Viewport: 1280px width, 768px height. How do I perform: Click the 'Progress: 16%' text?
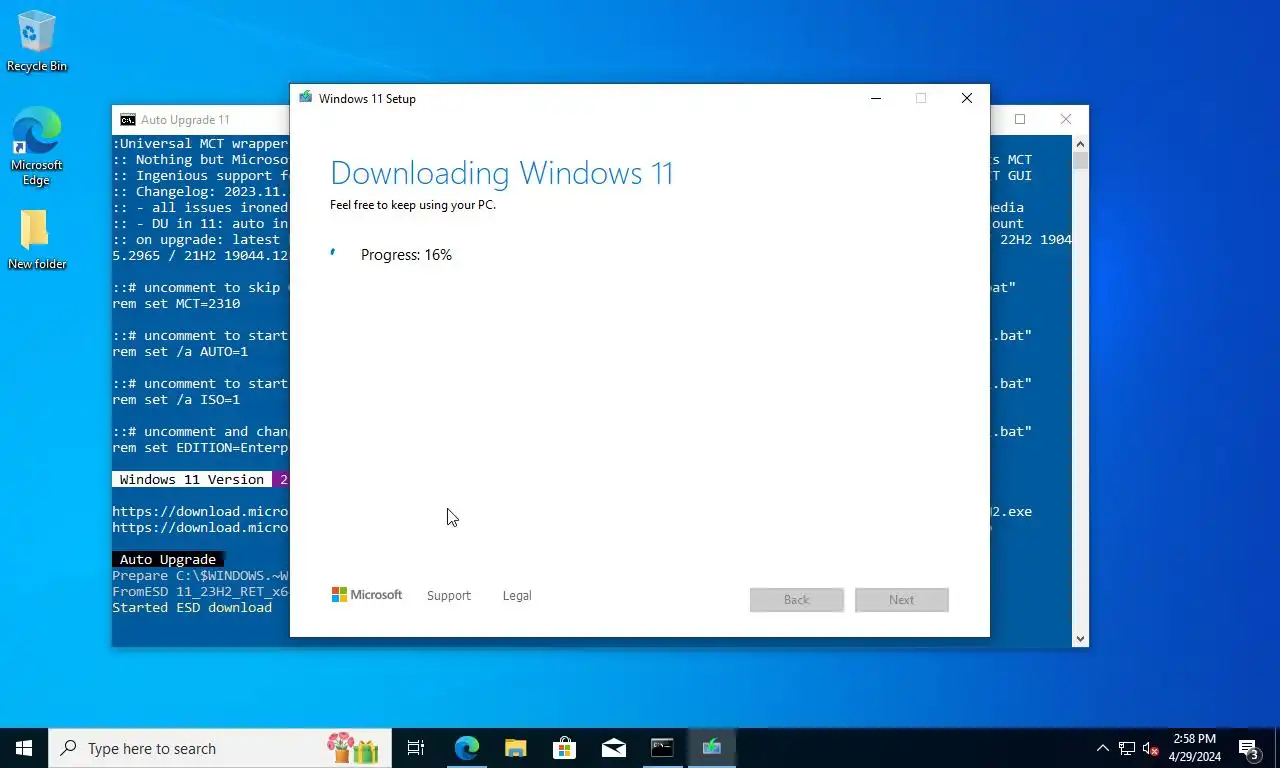coord(406,255)
